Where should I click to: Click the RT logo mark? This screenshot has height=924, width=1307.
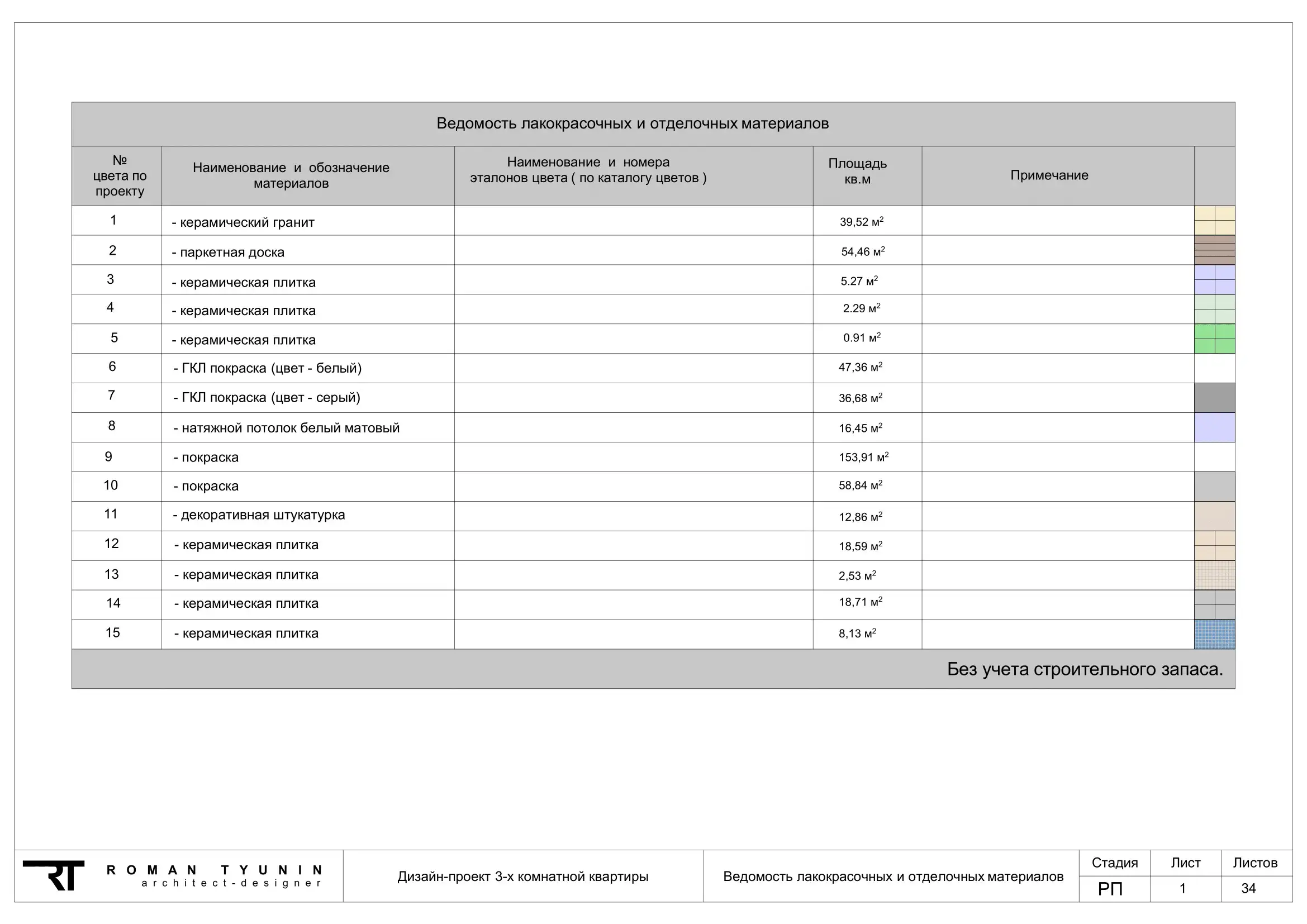[54, 875]
